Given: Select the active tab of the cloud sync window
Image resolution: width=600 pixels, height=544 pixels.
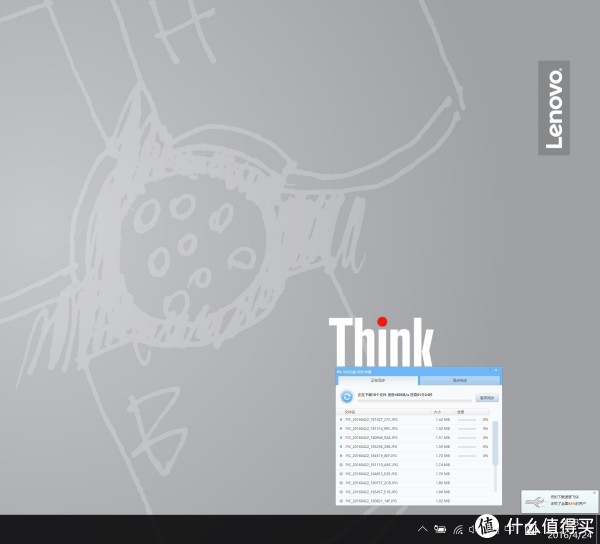Looking at the screenshot, I should (378, 380).
